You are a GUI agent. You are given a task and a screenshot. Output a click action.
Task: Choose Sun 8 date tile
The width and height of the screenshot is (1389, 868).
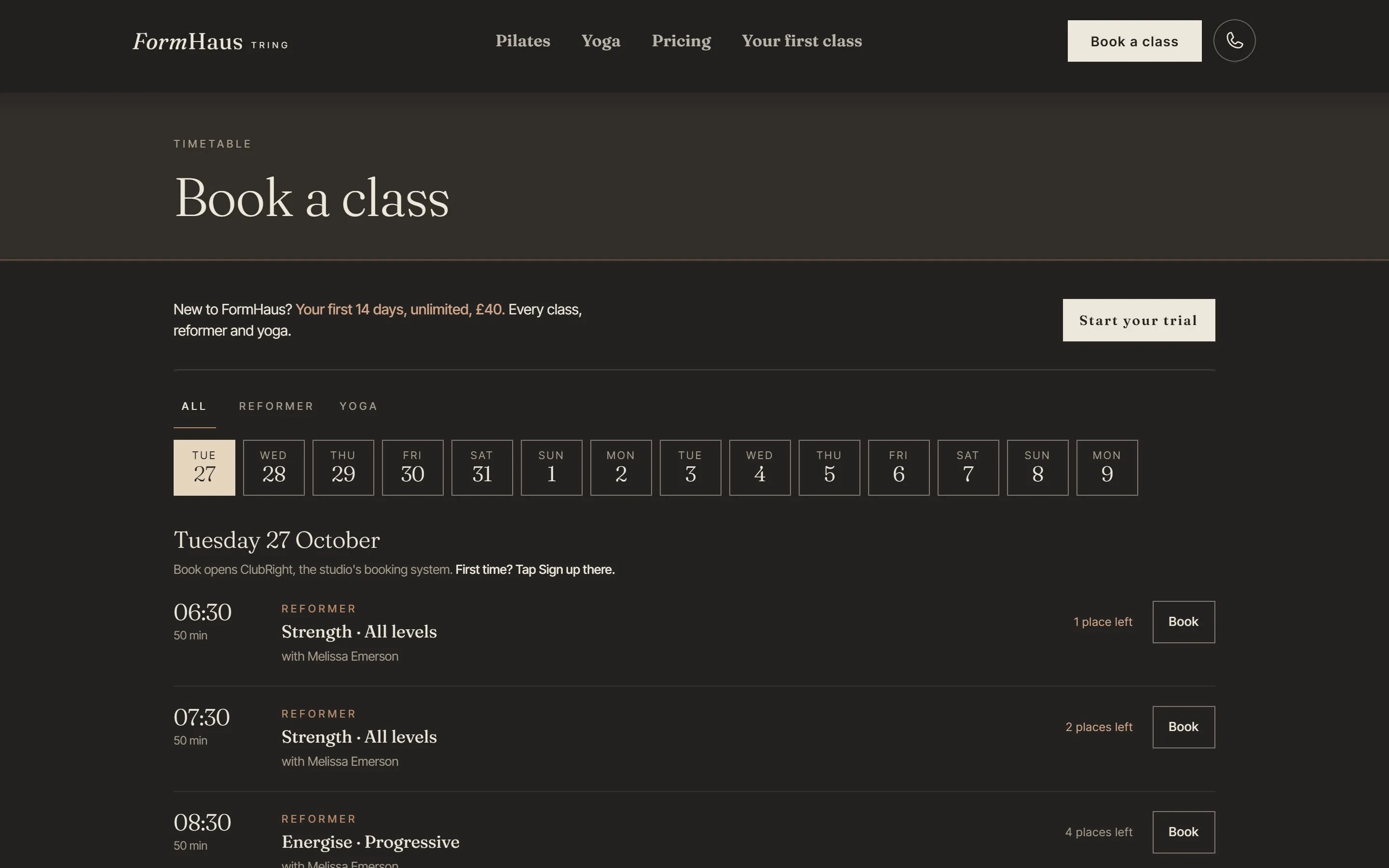pos(1038,467)
